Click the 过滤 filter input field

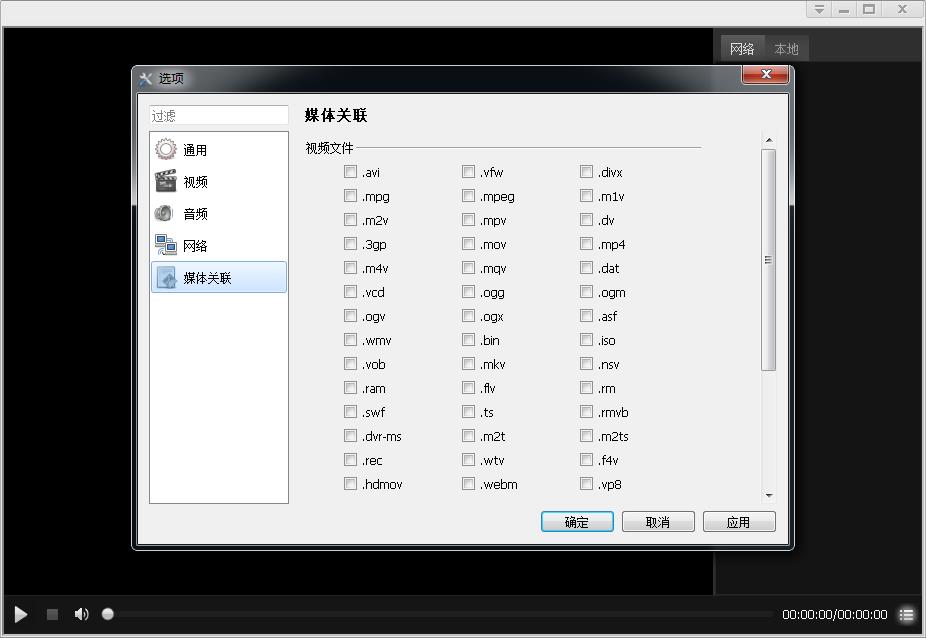(x=219, y=115)
